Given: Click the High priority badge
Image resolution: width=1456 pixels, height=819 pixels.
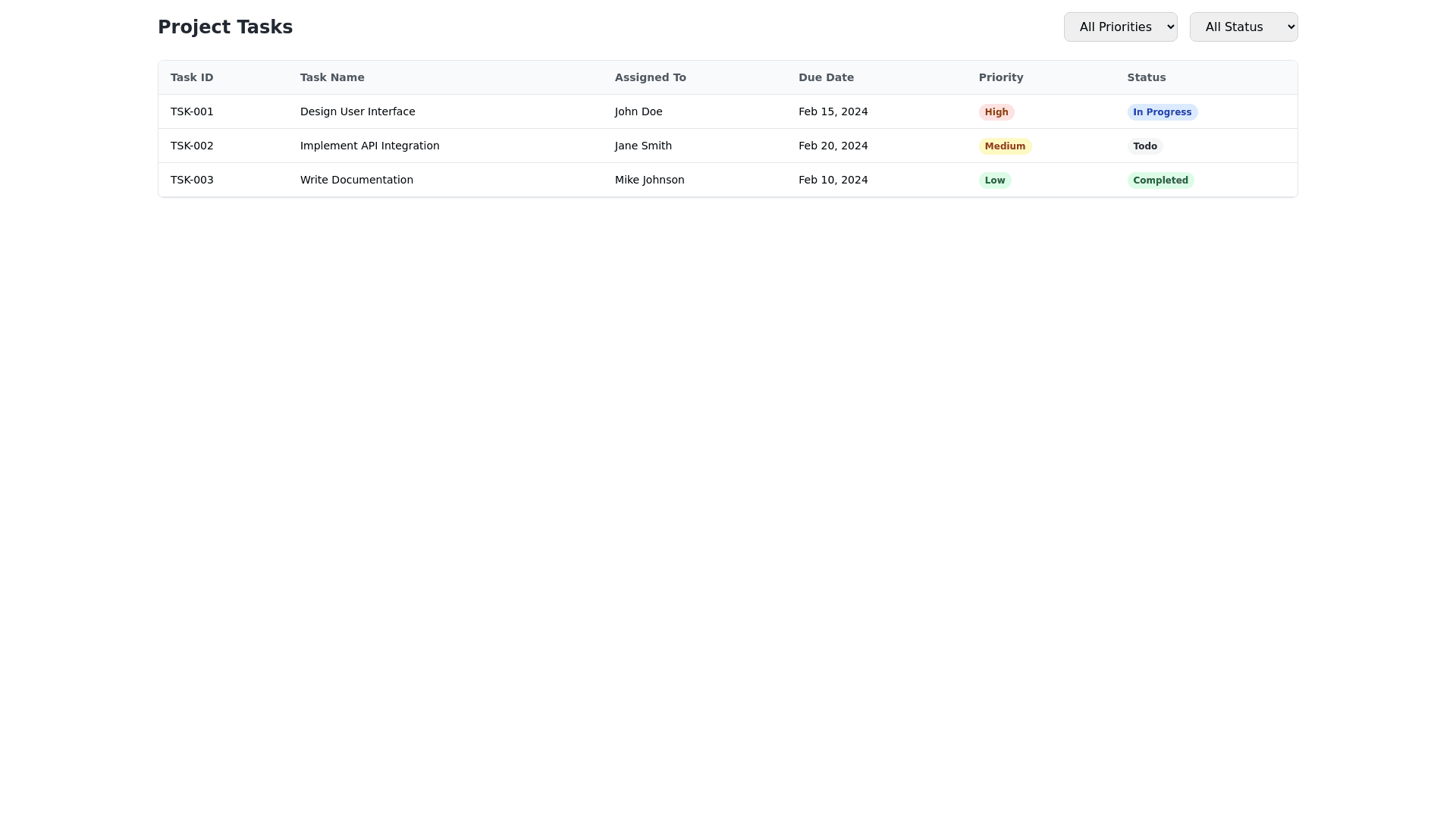Looking at the screenshot, I should (996, 112).
